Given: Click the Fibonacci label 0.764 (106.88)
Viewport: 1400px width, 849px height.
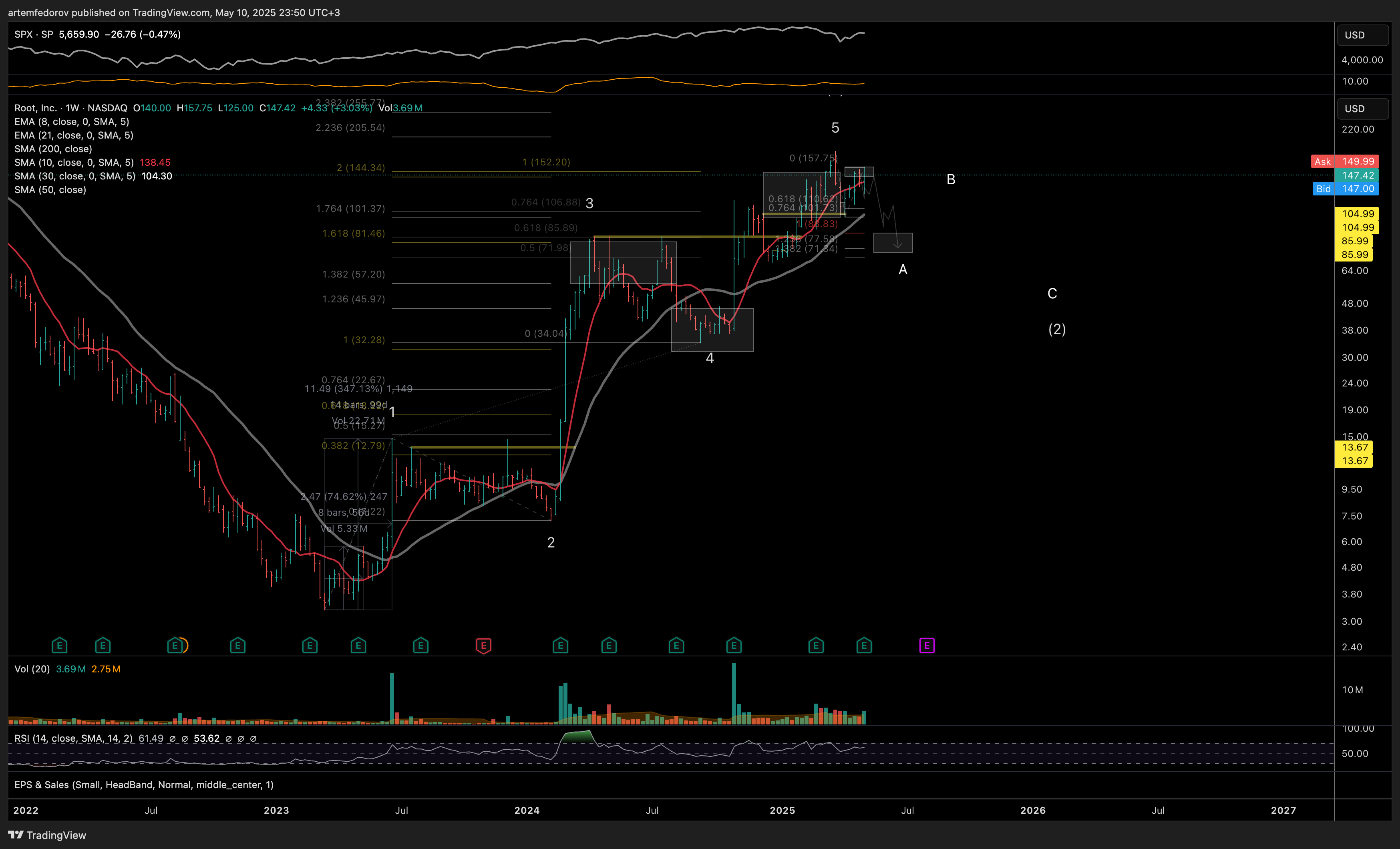Looking at the screenshot, I should pos(546,202).
